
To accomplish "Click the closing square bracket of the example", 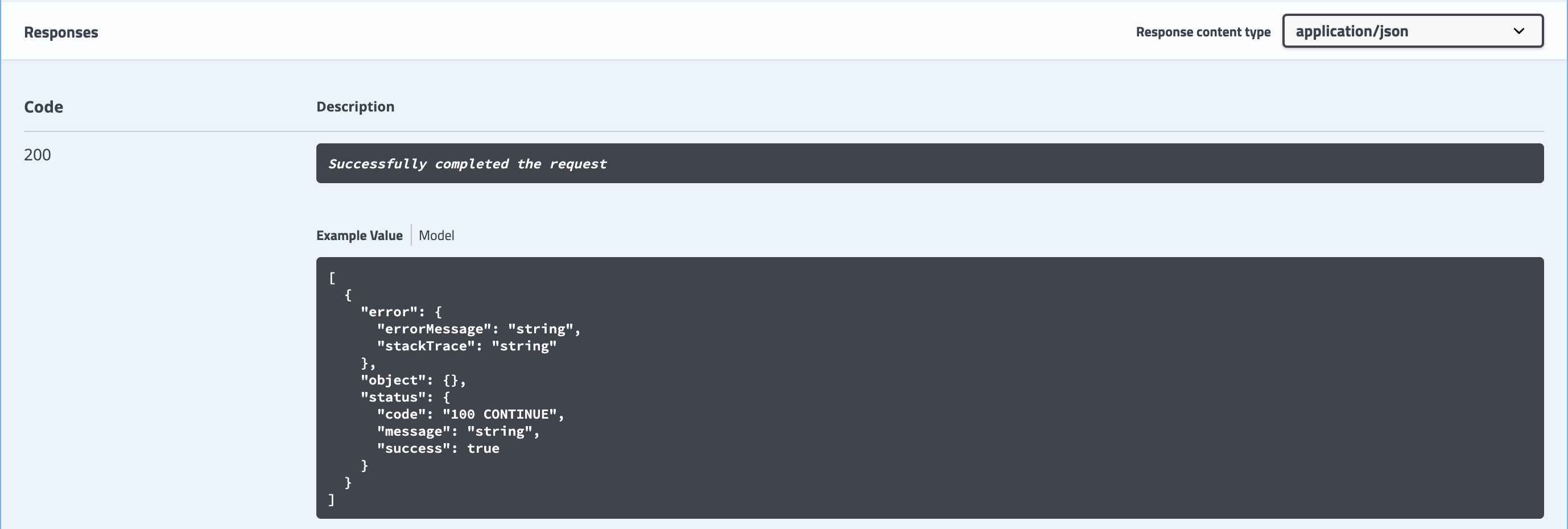I will 332,500.
